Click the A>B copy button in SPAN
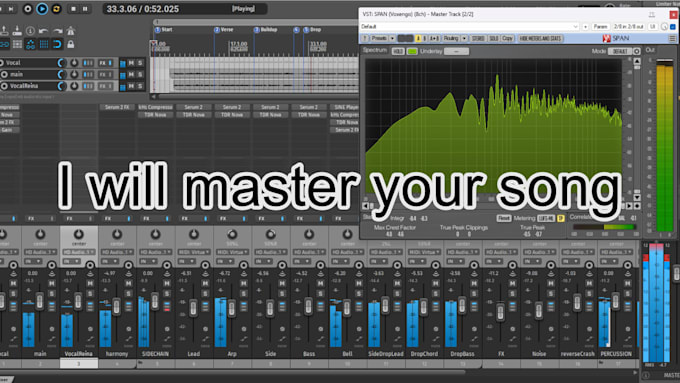680x383 pixels. [x=434, y=39]
